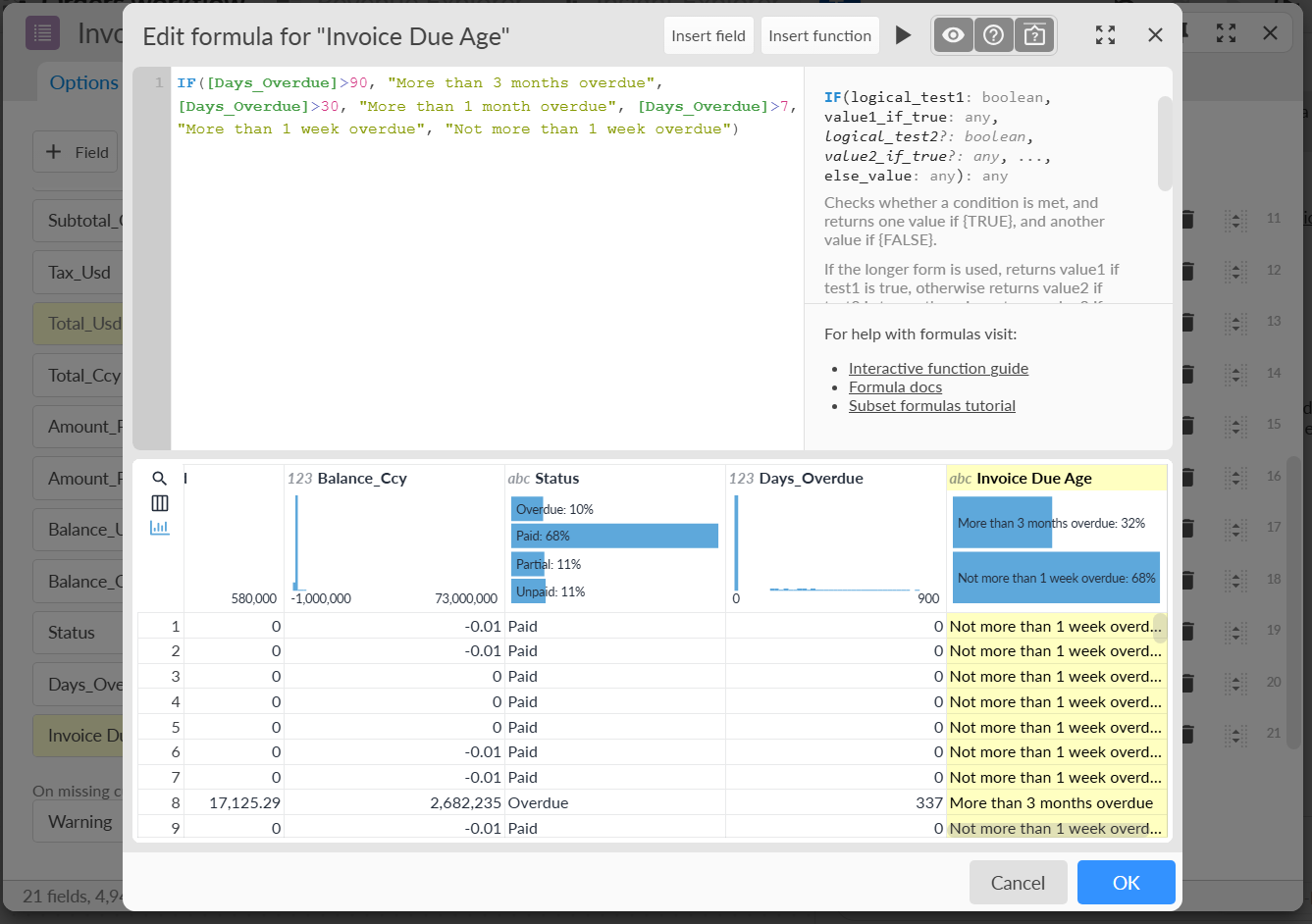Viewport: 1312px width, 924px height.
Task: Open the Formula docs link
Action: (x=895, y=387)
